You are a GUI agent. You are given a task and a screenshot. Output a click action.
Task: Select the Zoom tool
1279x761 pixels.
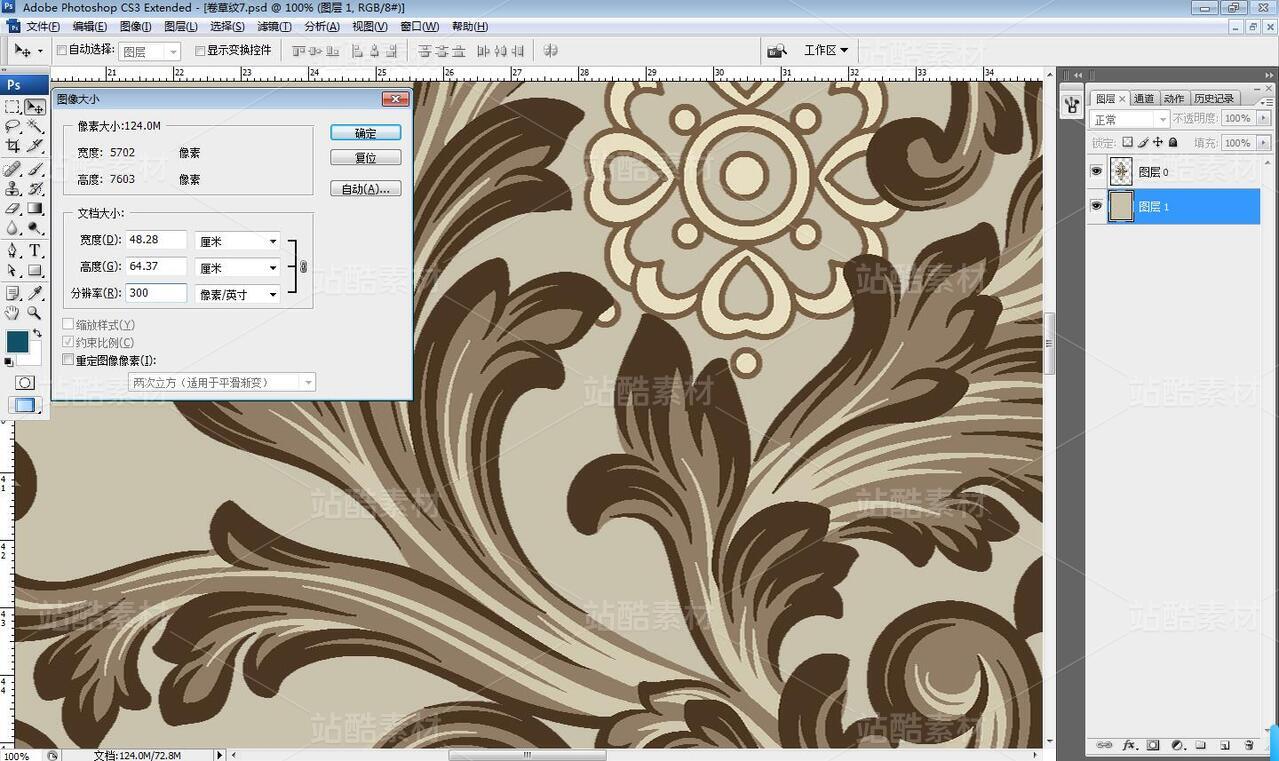[35, 313]
